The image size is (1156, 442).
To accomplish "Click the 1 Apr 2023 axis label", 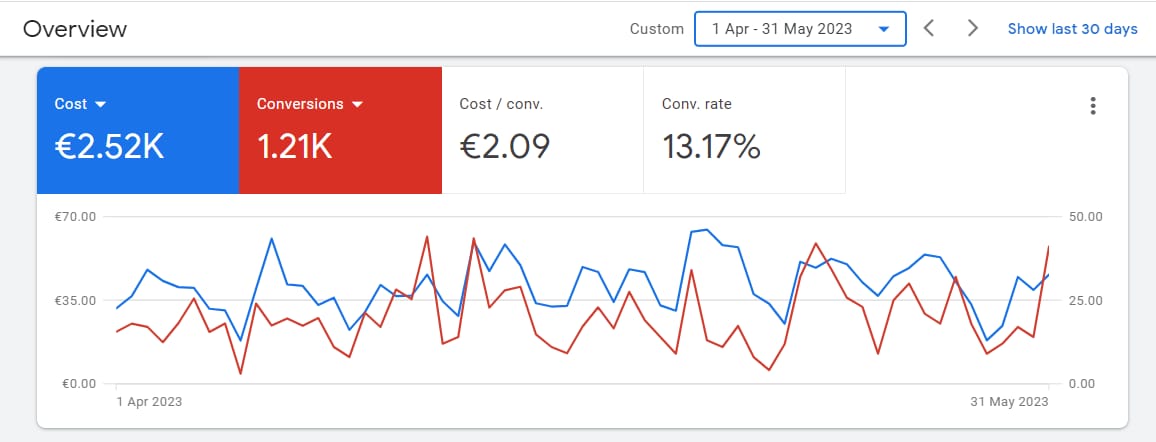I will 149,401.
